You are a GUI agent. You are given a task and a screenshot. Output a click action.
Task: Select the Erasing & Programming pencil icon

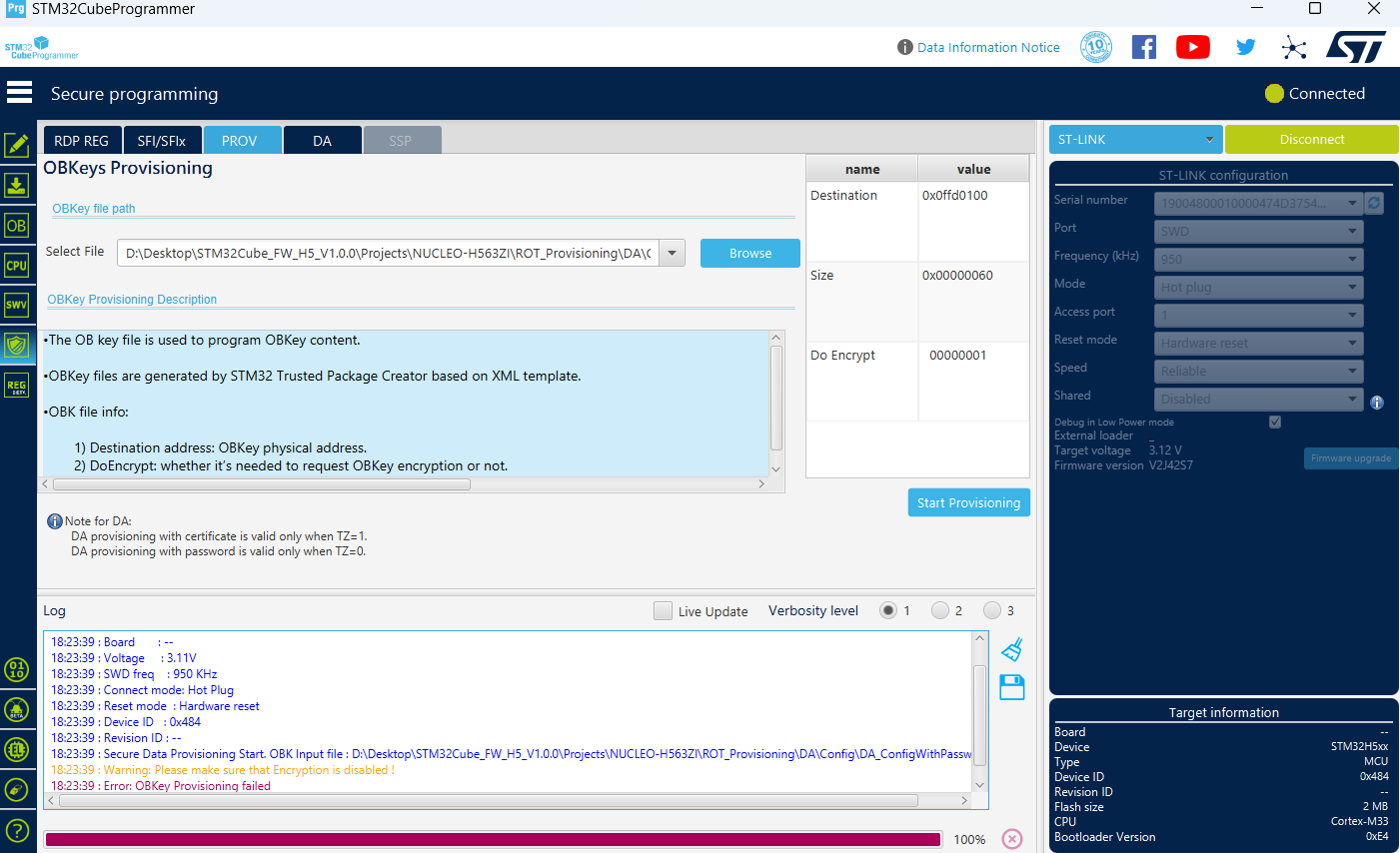17,145
